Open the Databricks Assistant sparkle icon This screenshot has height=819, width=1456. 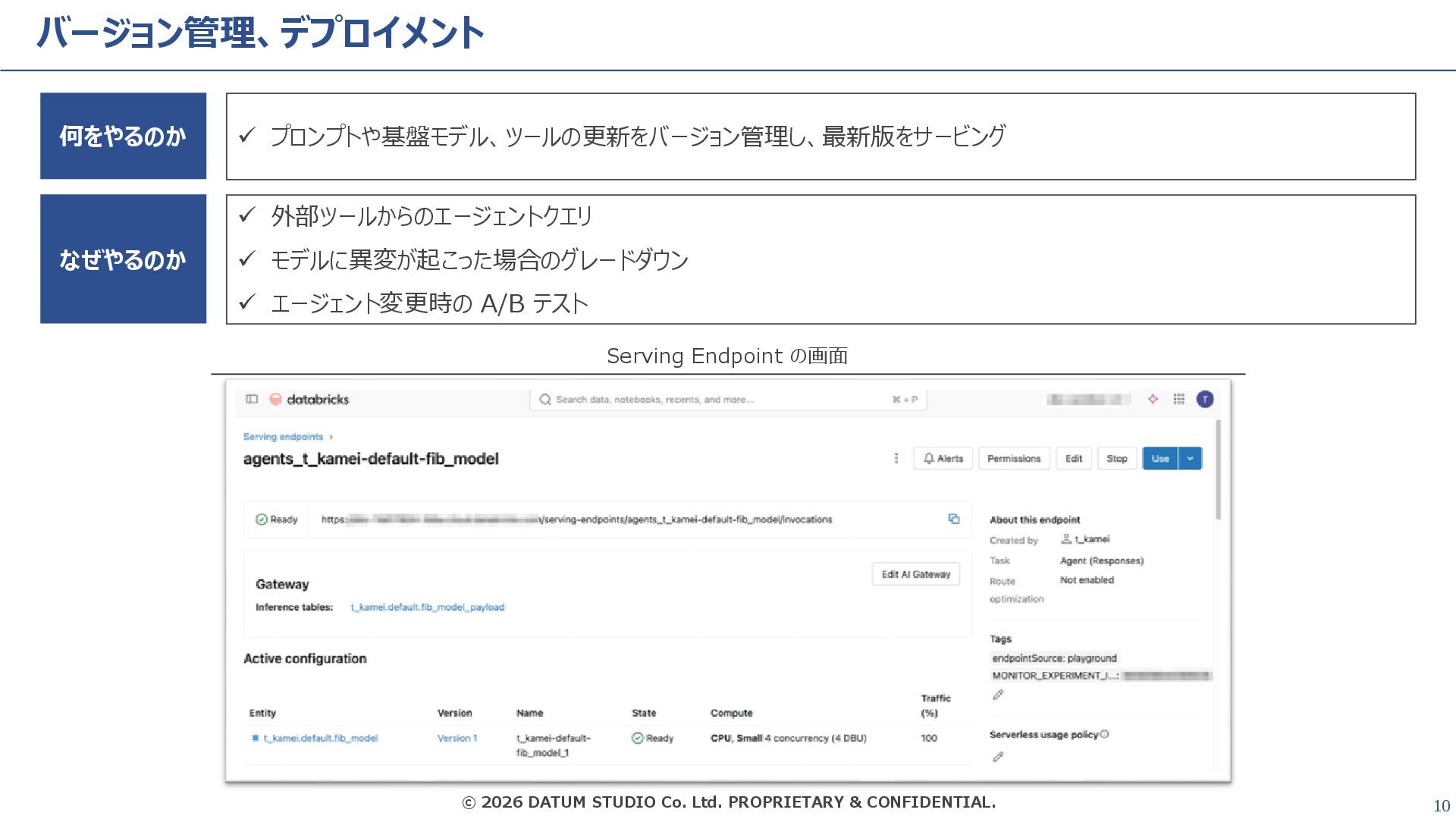click(1153, 399)
